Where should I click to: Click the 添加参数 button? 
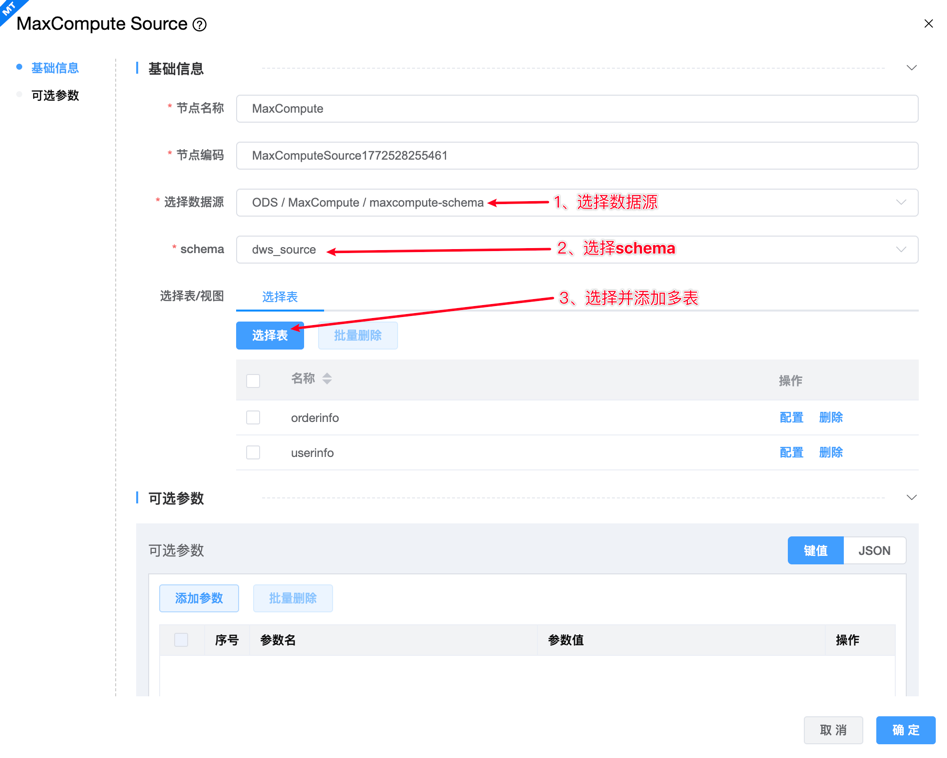click(x=199, y=598)
